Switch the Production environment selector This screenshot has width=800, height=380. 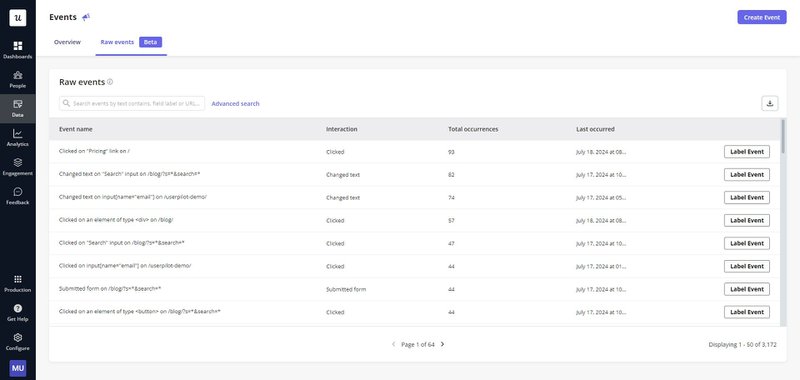point(17,283)
